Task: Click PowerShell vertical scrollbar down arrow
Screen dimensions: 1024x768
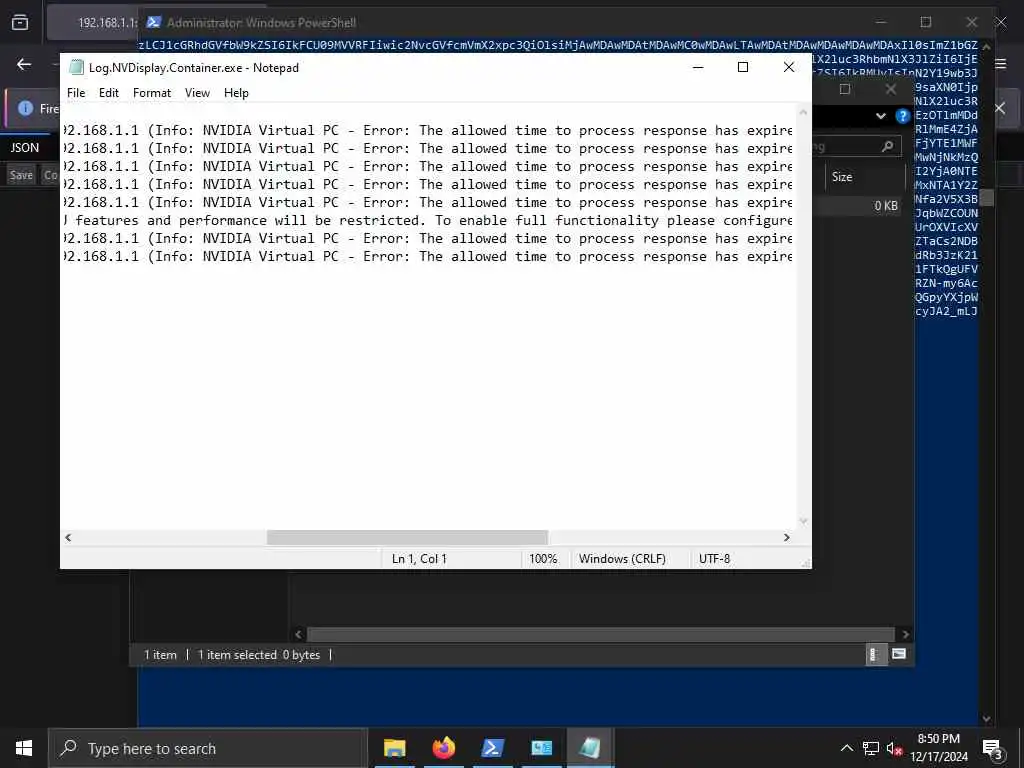Action: pyautogui.click(x=986, y=719)
